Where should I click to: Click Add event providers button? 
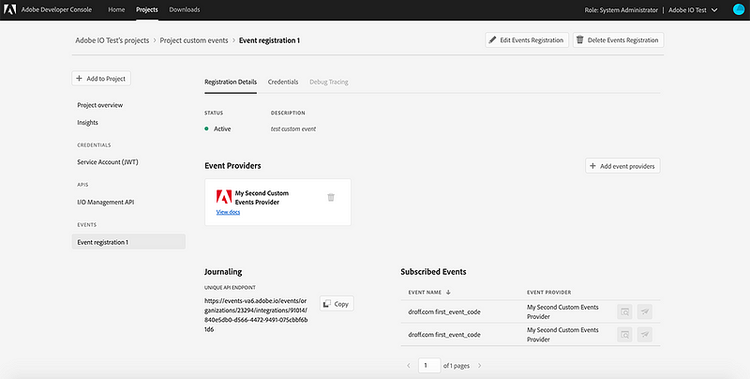click(x=623, y=166)
